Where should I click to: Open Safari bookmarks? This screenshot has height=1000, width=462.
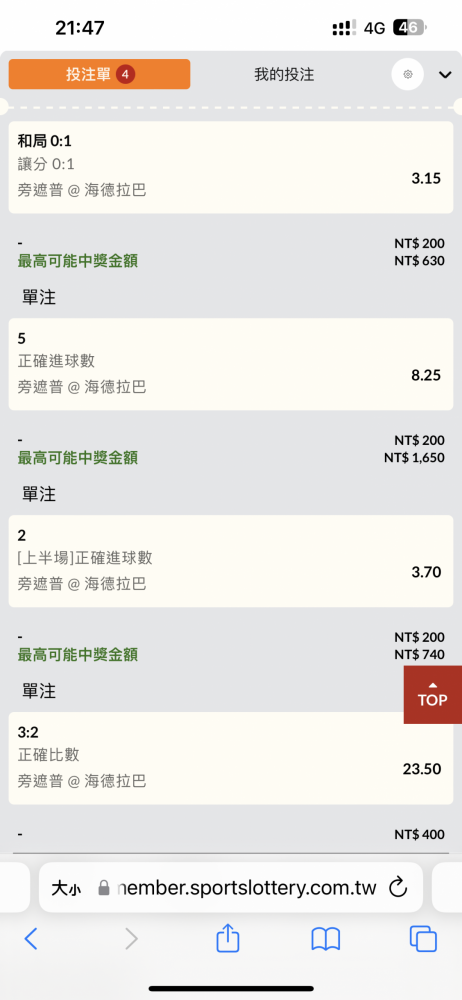(x=325, y=939)
